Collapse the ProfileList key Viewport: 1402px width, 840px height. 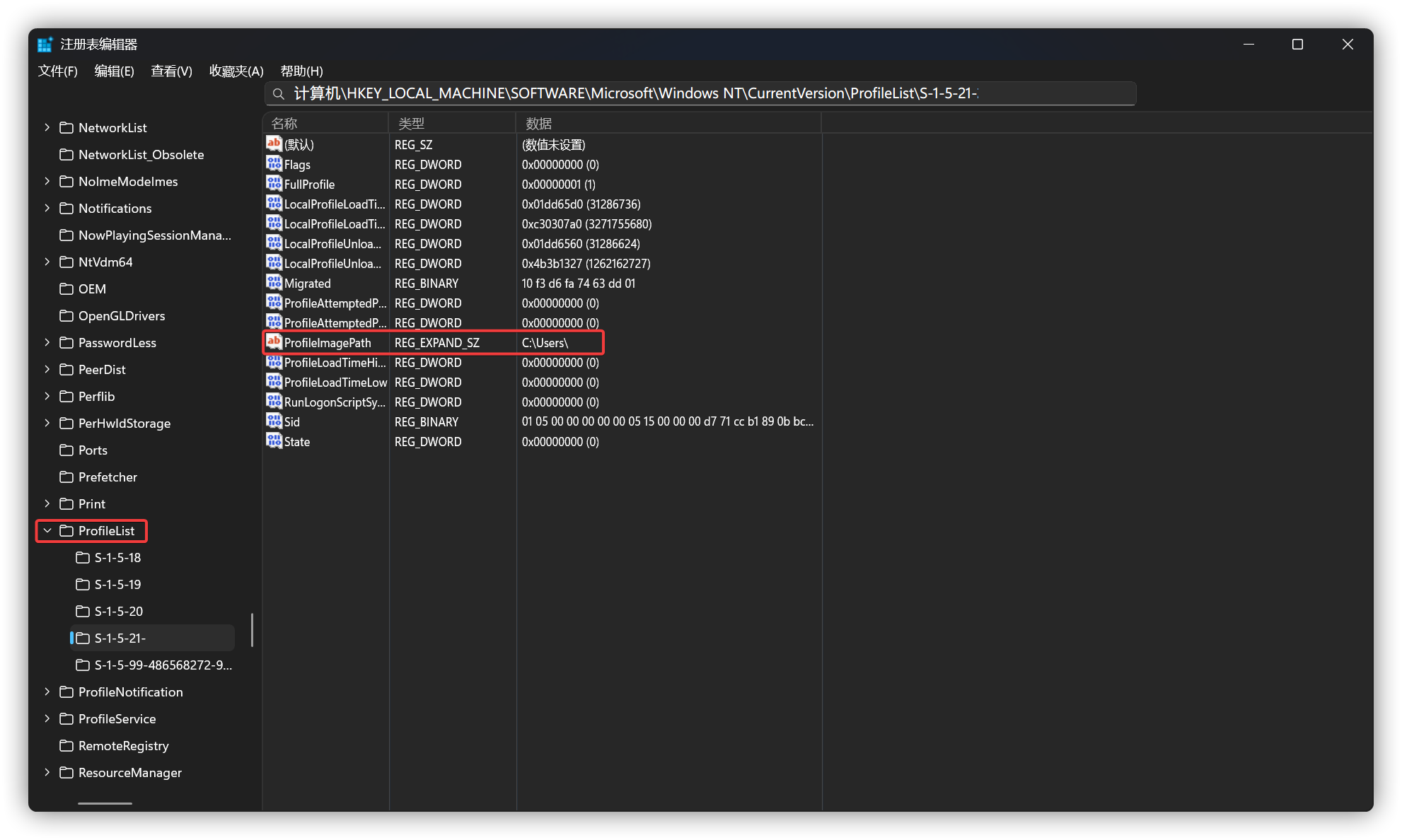coord(47,530)
